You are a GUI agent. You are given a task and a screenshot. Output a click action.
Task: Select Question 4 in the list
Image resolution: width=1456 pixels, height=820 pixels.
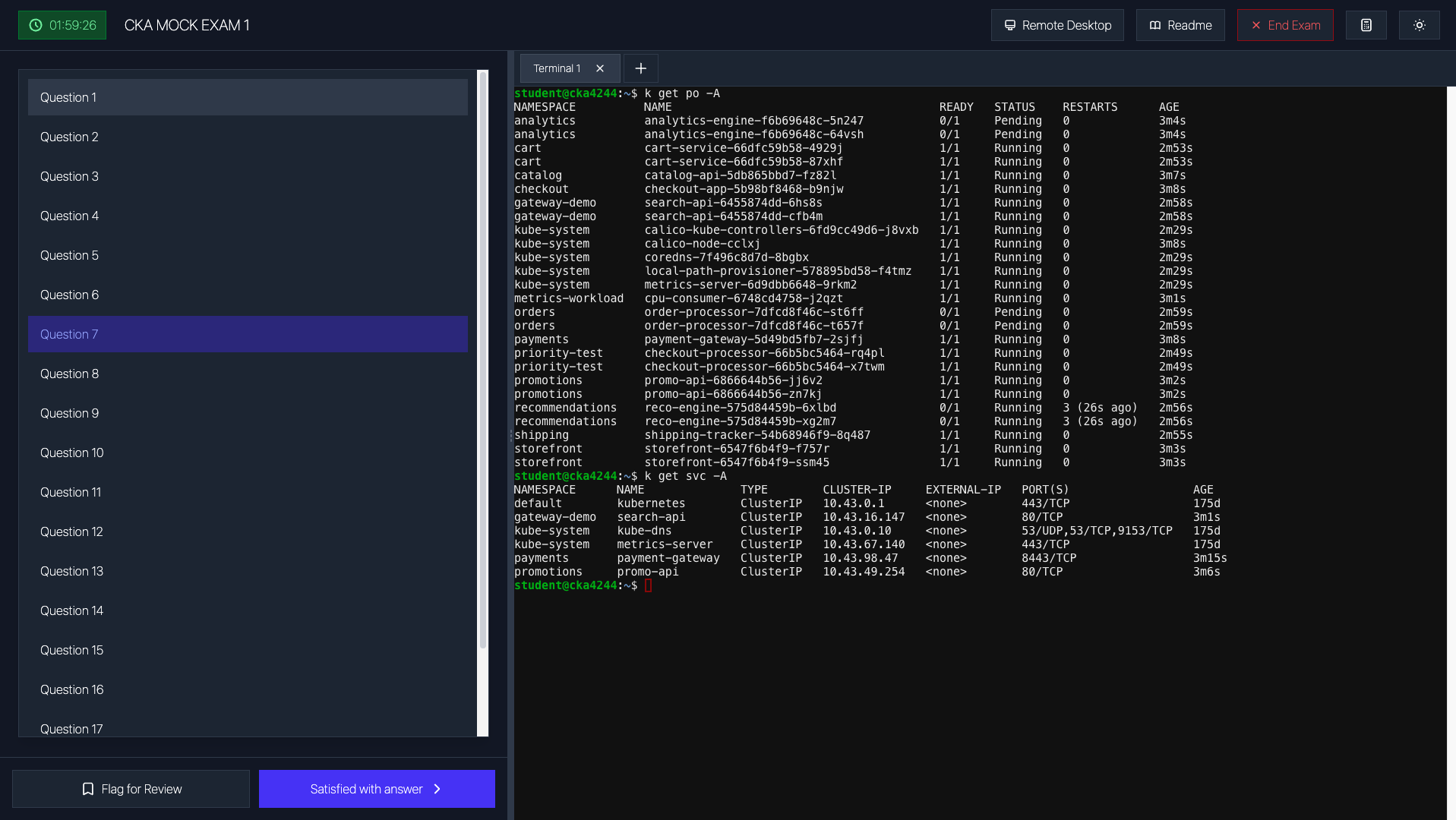click(x=248, y=216)
